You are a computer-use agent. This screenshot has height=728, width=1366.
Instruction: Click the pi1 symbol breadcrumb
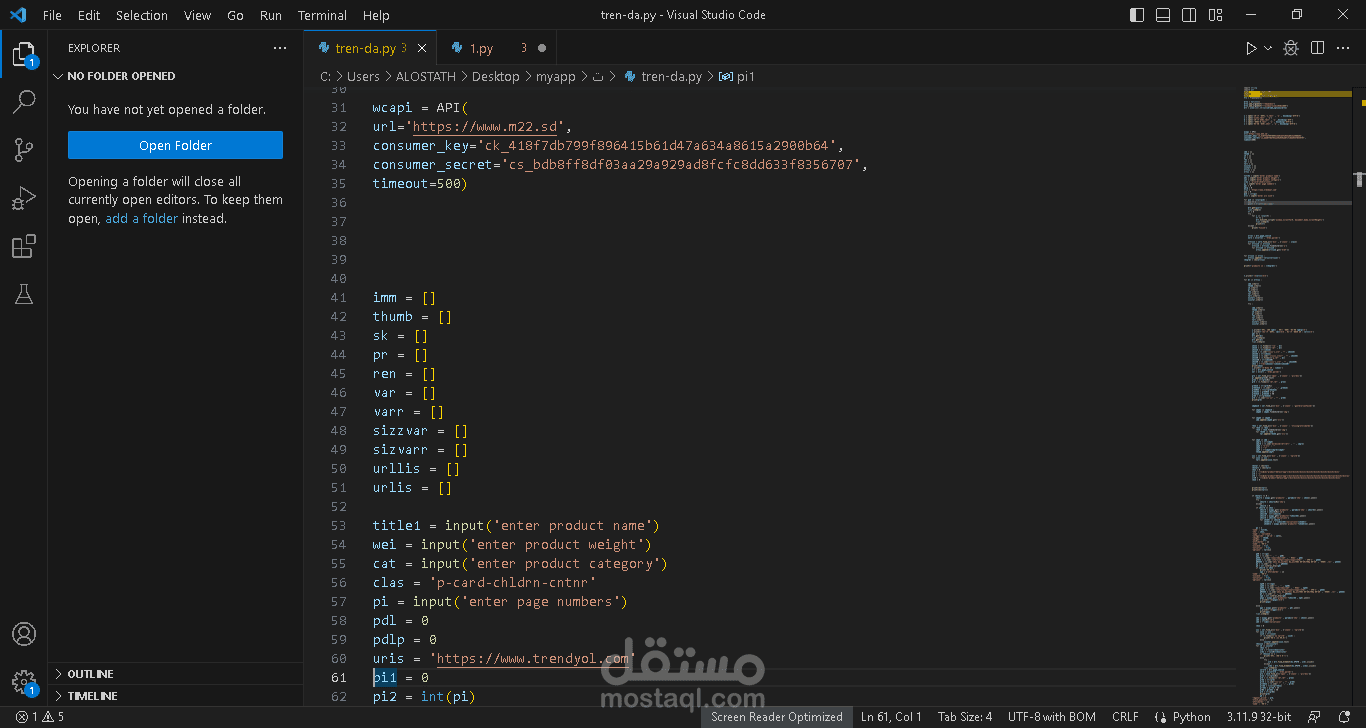(x=737, y=76)
